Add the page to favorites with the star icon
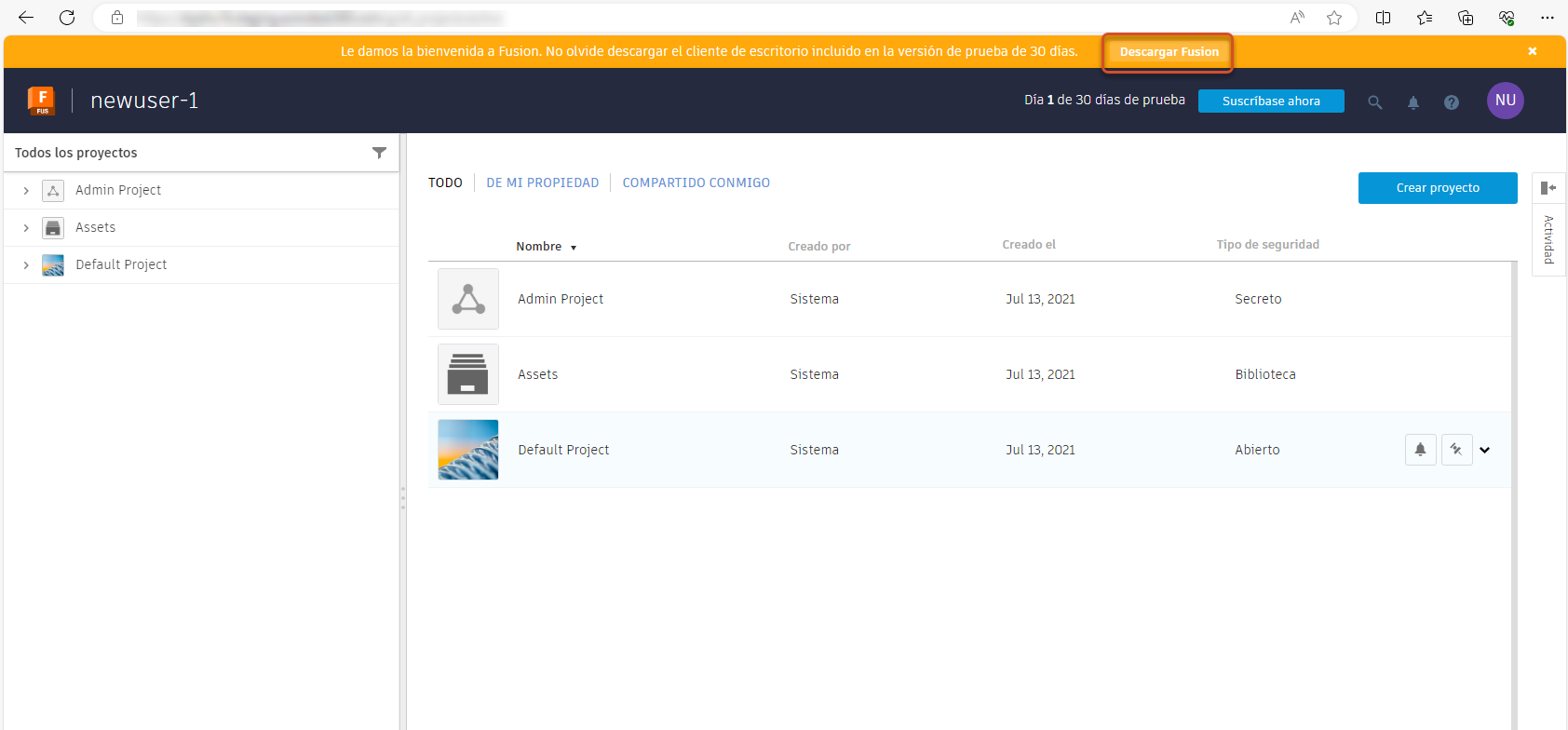The height and width of the screenshot is (730, 1568). tap(1334, 18)
